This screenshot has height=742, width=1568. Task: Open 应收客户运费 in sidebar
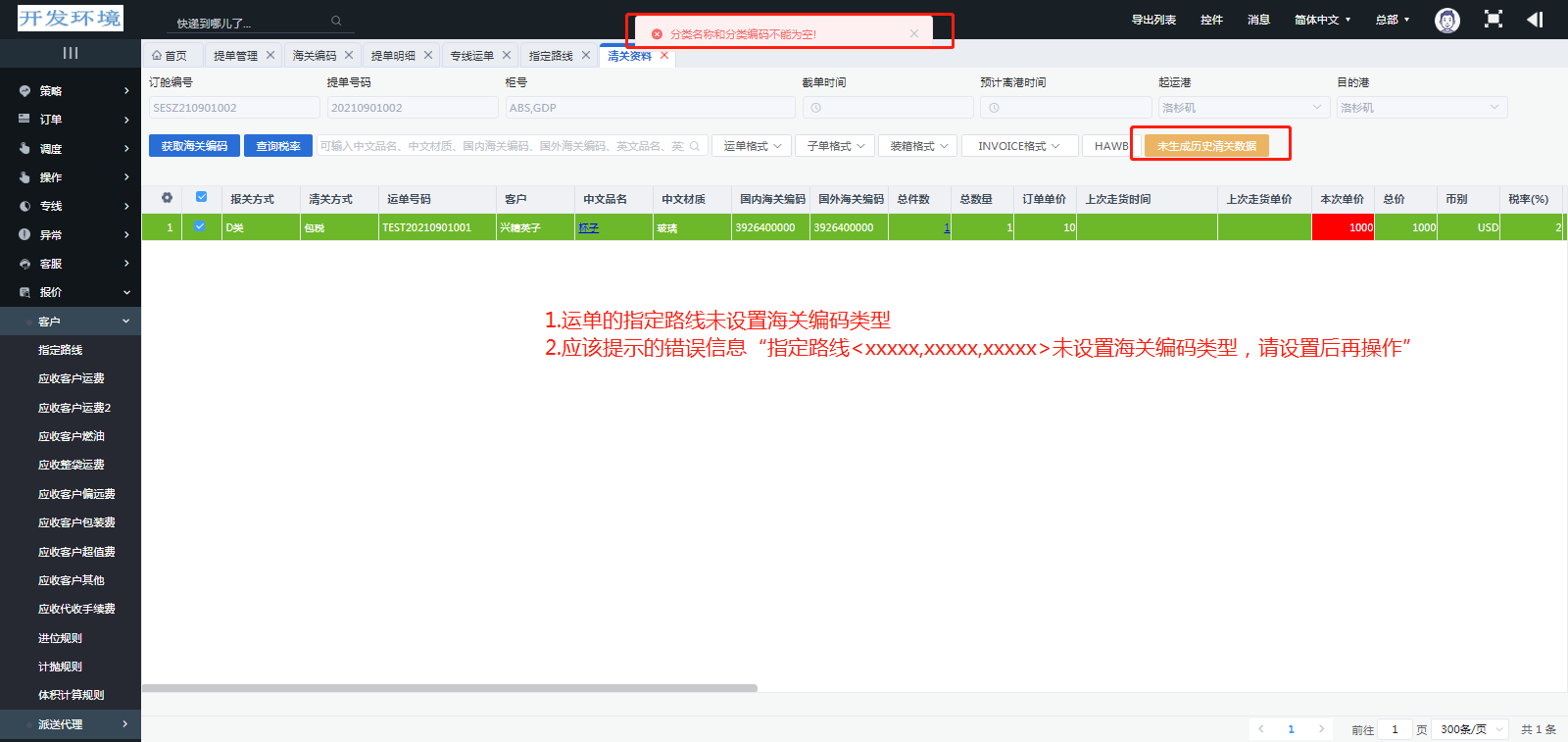click(71, 378)
